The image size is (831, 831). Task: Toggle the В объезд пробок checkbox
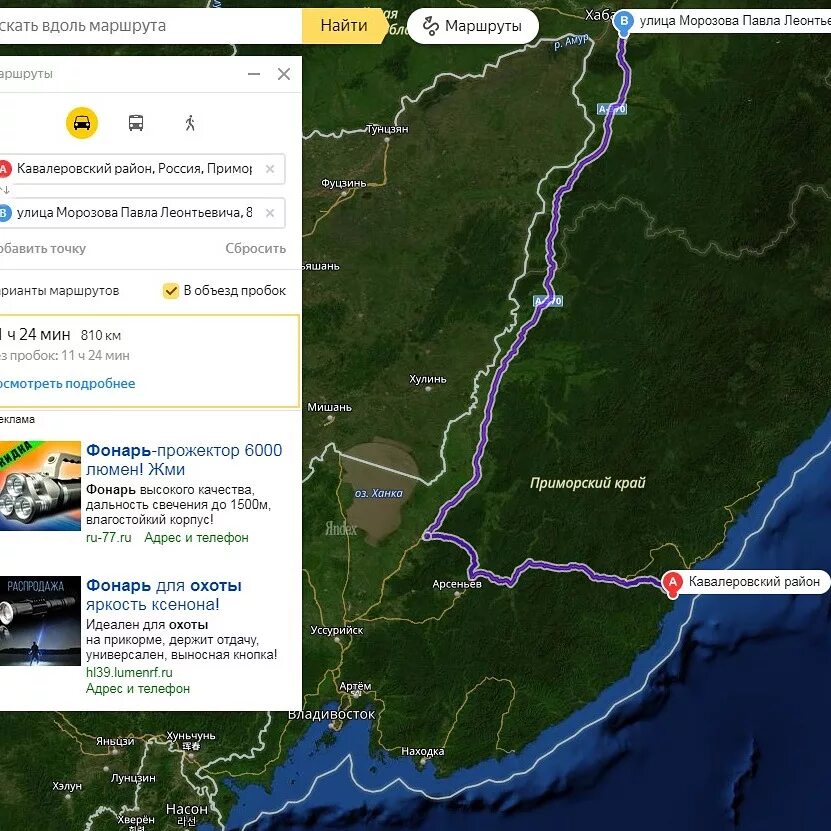tap(171, 290)
